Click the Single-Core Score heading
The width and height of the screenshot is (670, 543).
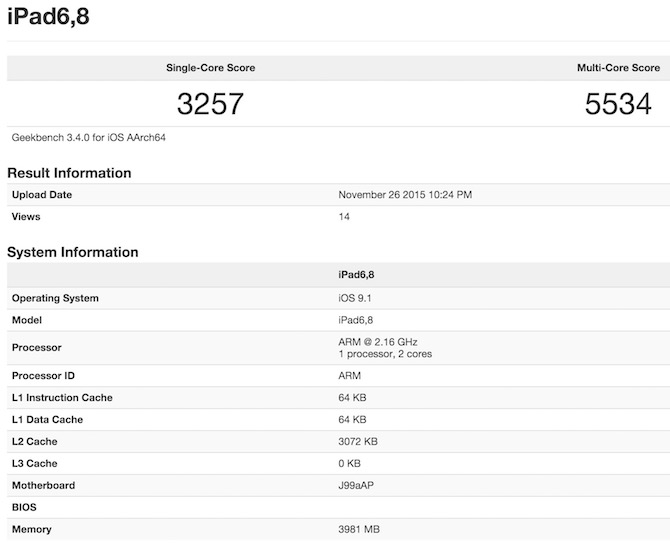(210, 68)
